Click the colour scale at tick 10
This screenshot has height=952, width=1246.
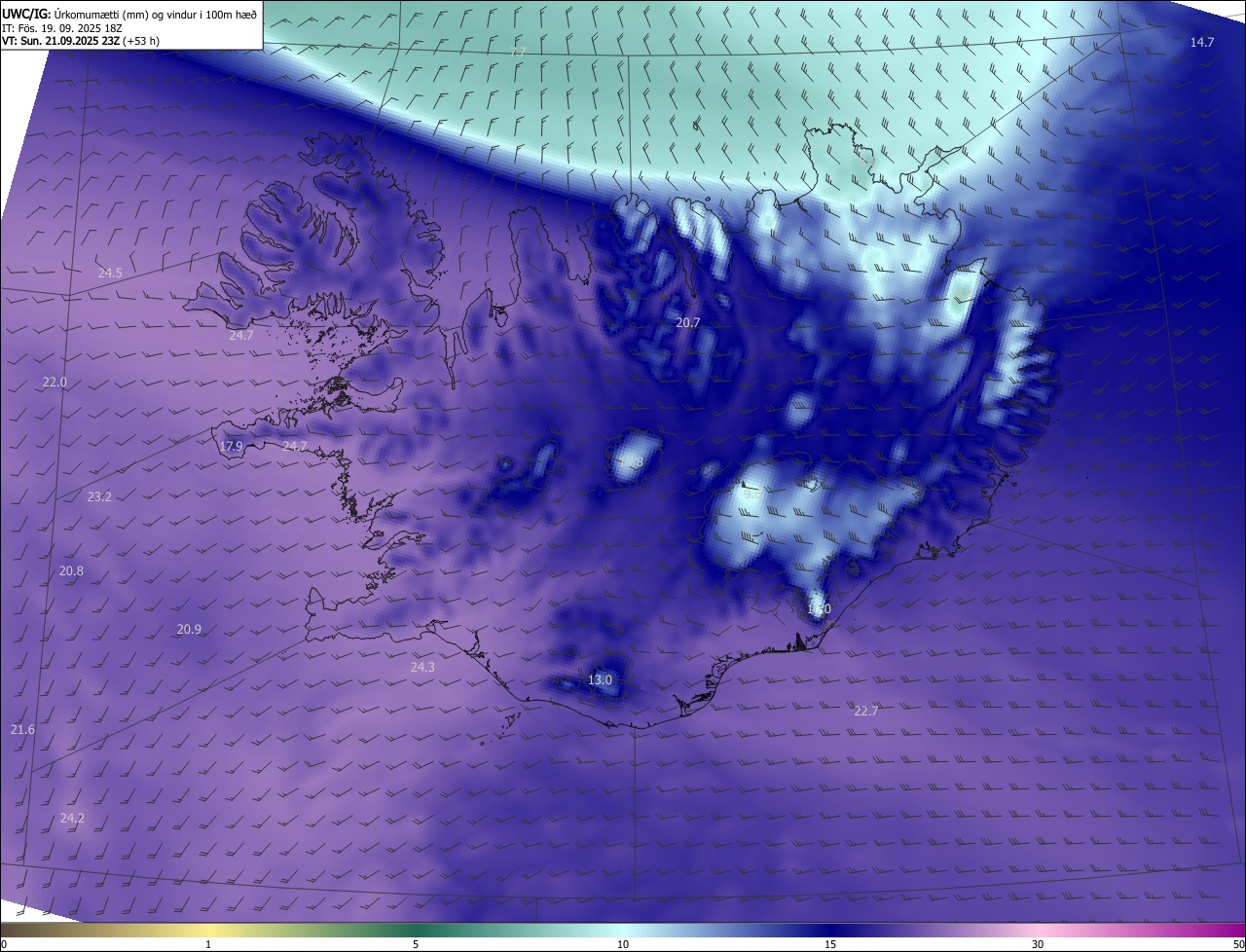623,944
